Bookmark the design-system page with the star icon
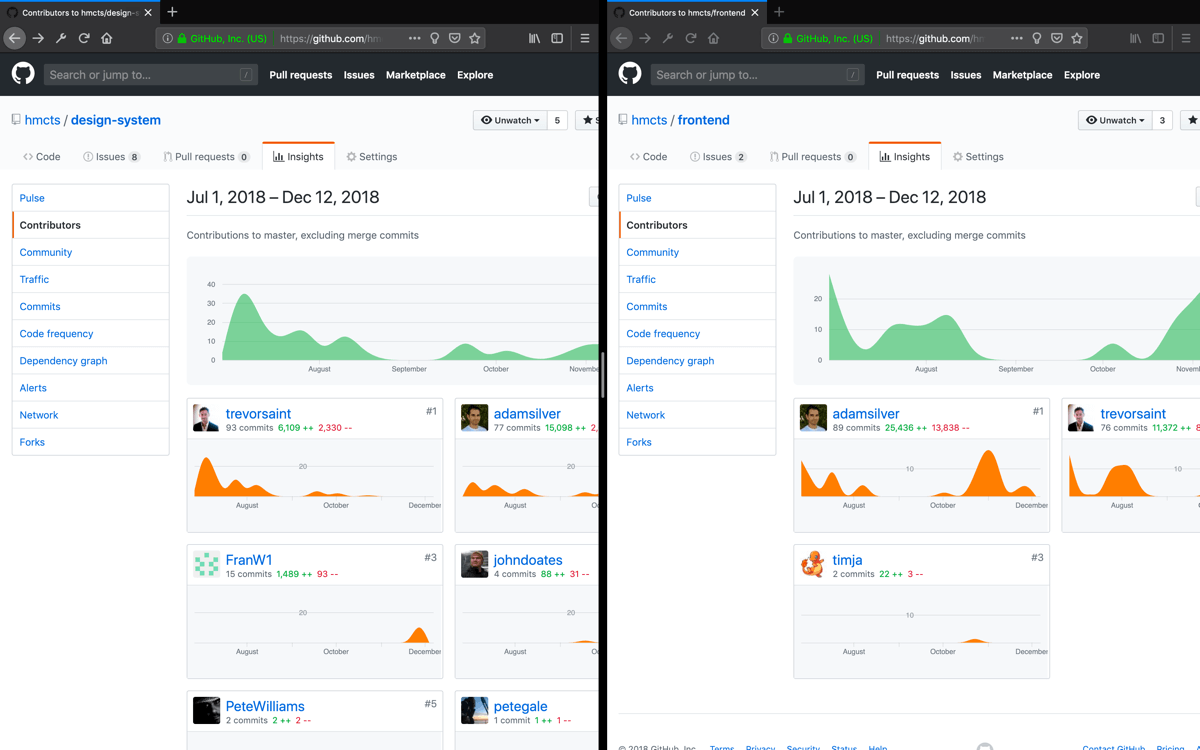Screen dimensions: 1200x750 coord(475,38)
